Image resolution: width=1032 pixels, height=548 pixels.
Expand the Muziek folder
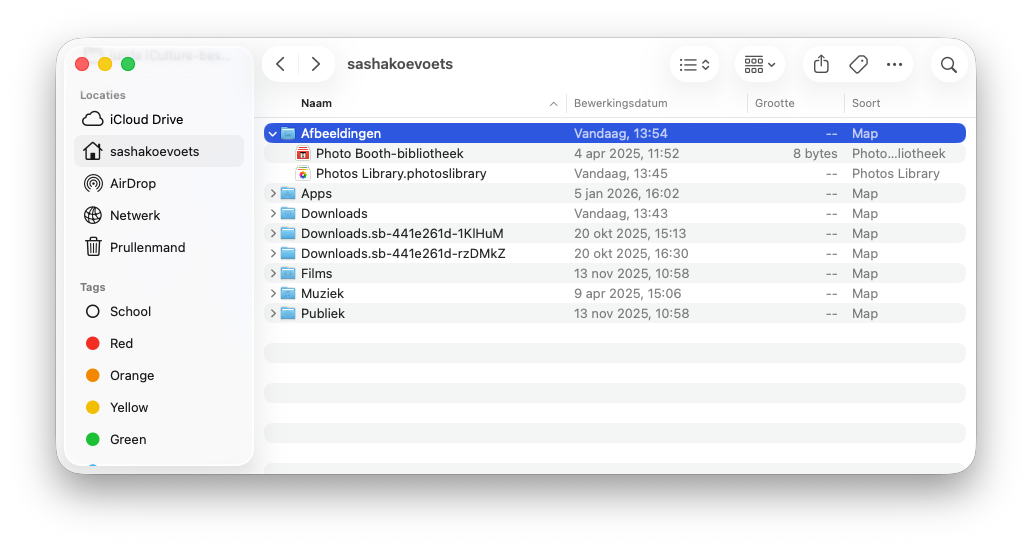pyautogui.click(x=273, y=293)
